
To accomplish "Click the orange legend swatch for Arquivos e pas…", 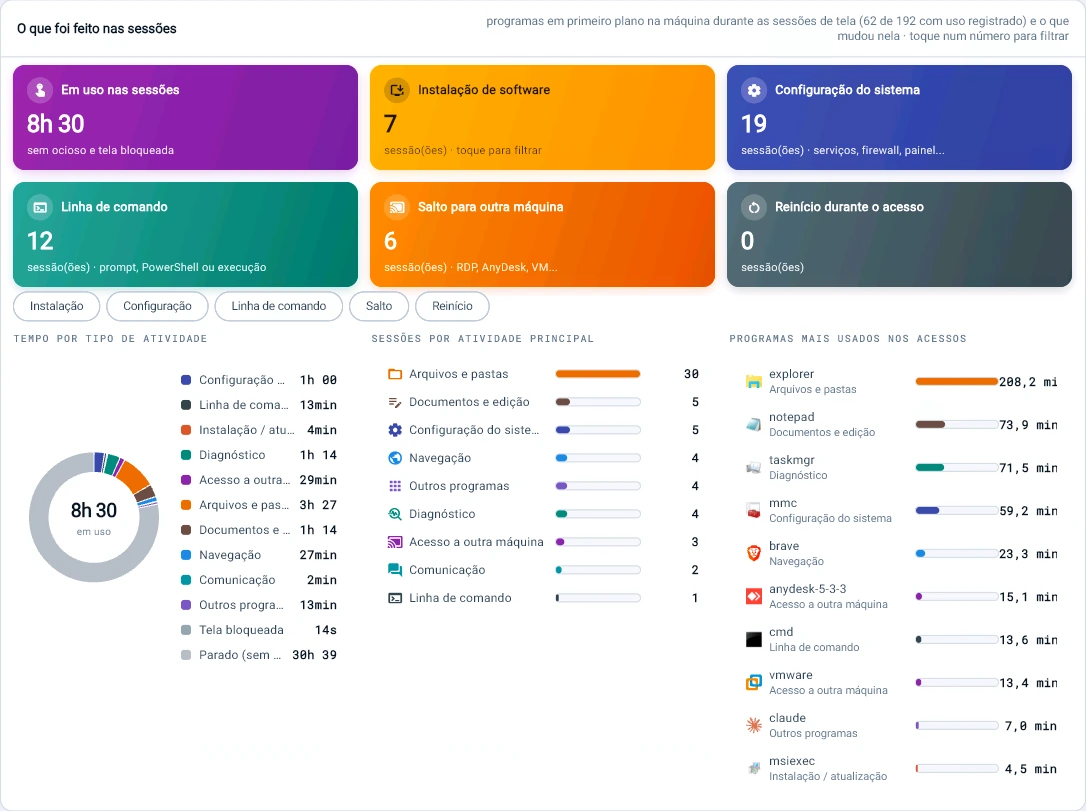I will (186, 505).
